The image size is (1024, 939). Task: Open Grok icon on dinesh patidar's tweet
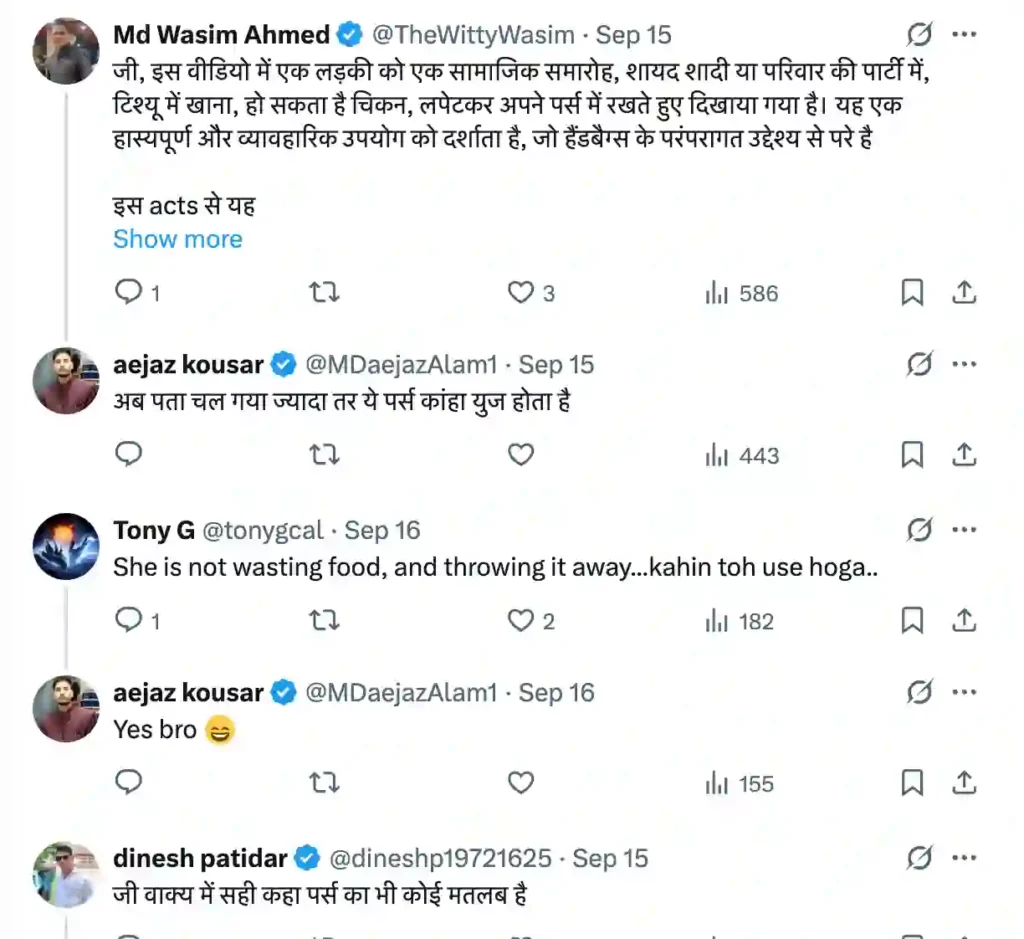[x=919, y=858]
